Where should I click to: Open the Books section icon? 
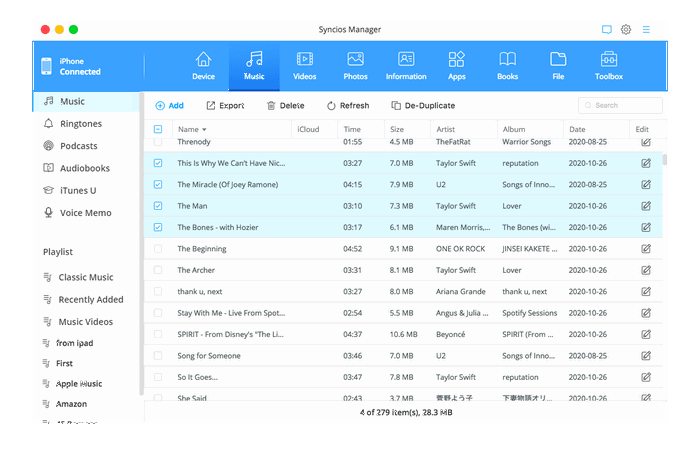point(508,60)
